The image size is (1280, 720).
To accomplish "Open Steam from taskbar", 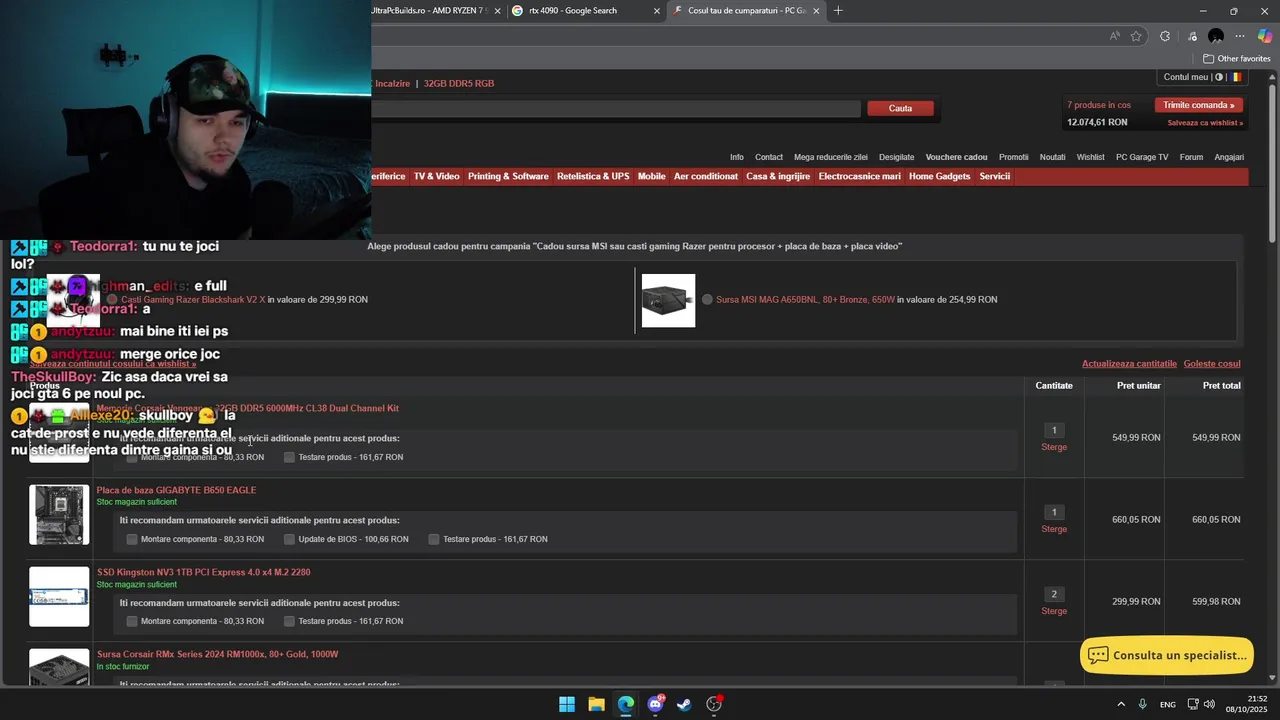I will (x=684, y=704).
